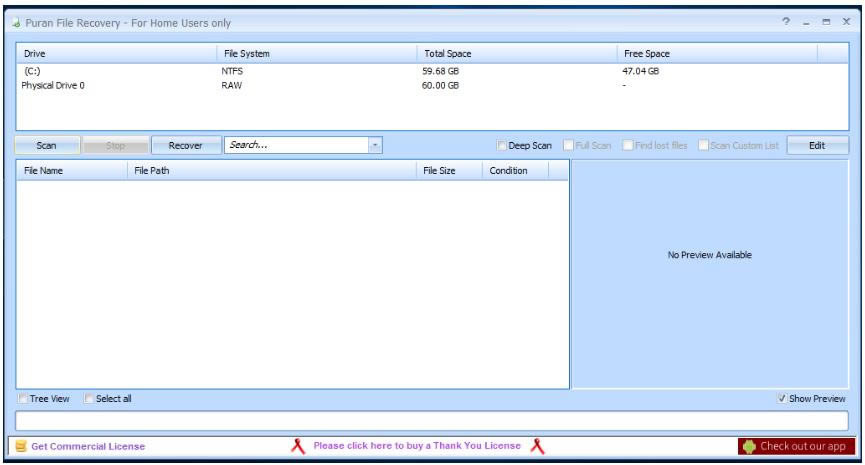Screen dimensions: 865x465
Task: Click the Check out our app banner
Action: tap(797, 446)
